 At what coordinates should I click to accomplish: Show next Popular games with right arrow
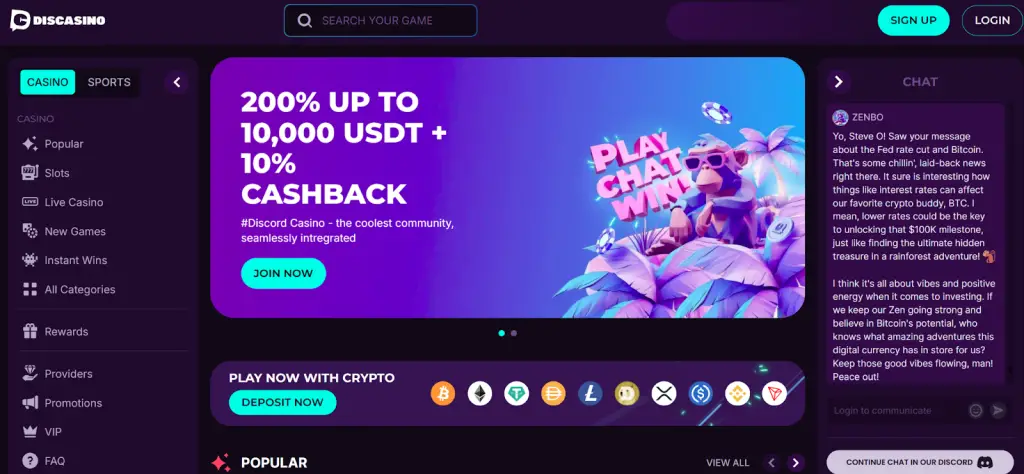click(795, 463)
